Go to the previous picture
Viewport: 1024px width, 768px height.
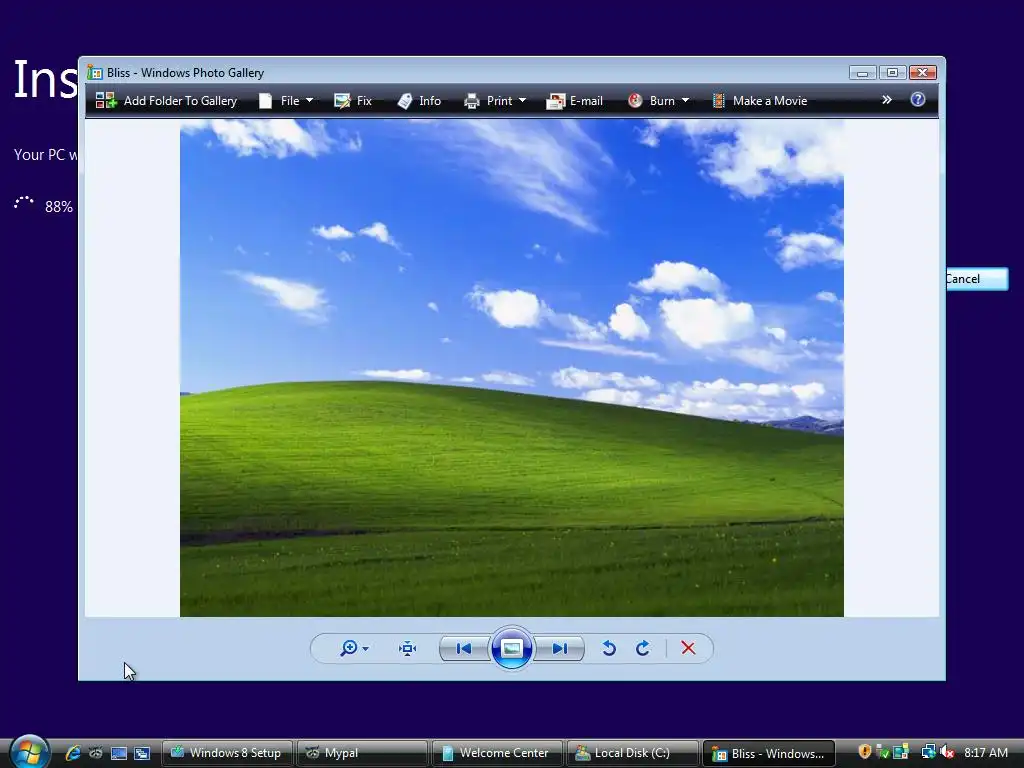point(464,648)
